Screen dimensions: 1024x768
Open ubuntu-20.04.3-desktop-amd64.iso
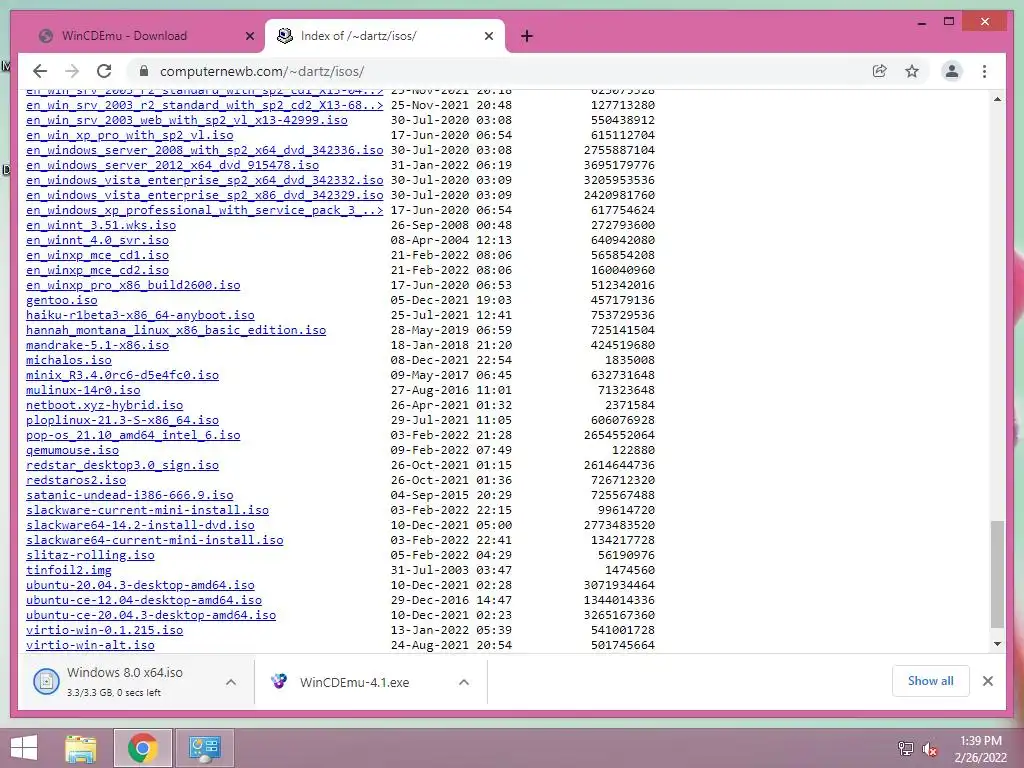(x=140, y=586)
